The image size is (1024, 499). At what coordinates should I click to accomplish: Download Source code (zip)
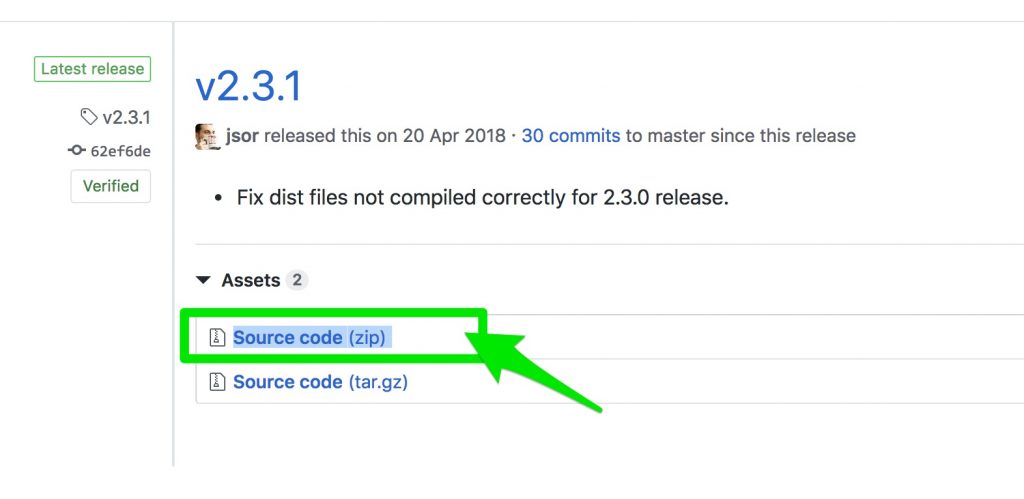coord(309,338)
